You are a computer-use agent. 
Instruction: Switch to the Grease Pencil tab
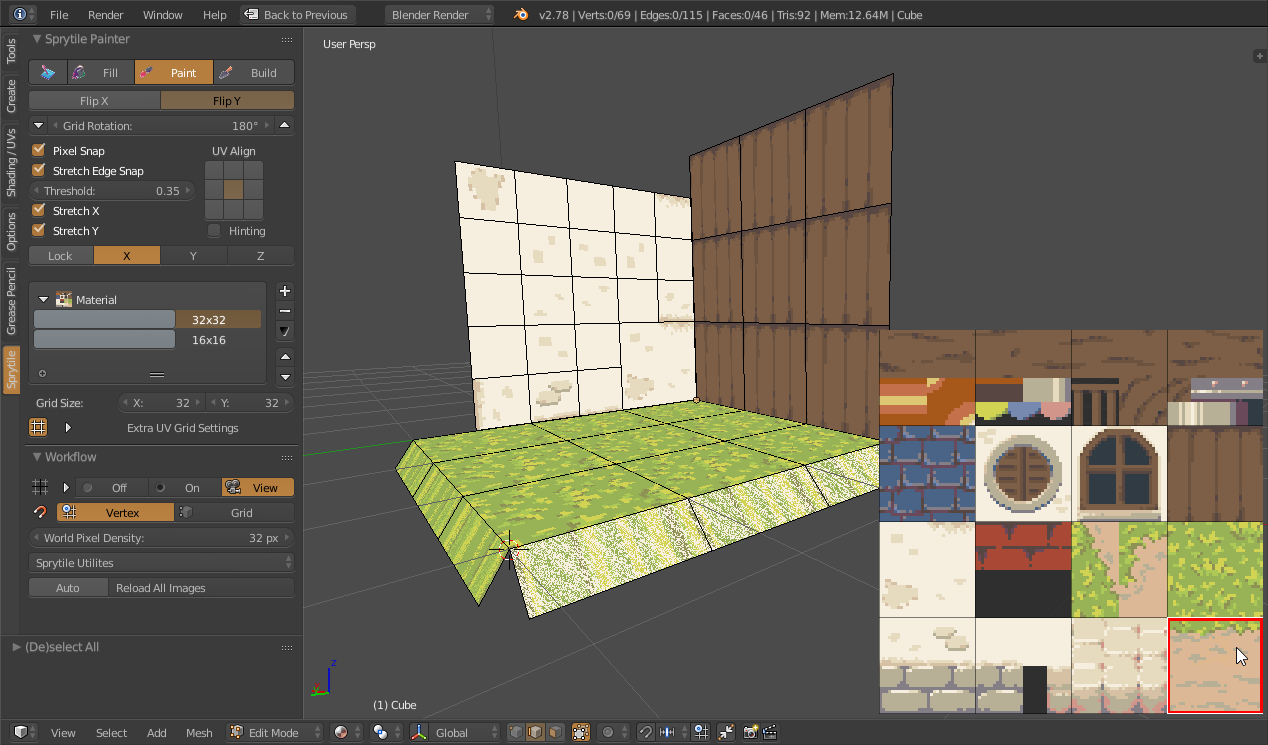(x=12, y=301)
